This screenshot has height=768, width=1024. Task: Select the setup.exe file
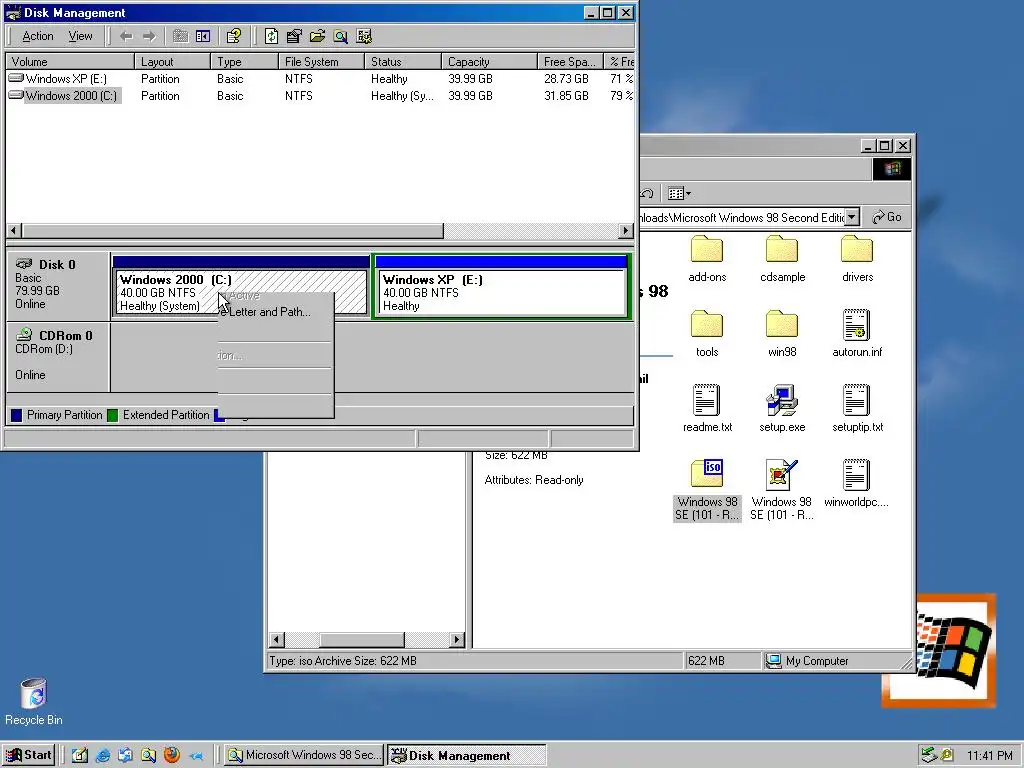[782, 409]
